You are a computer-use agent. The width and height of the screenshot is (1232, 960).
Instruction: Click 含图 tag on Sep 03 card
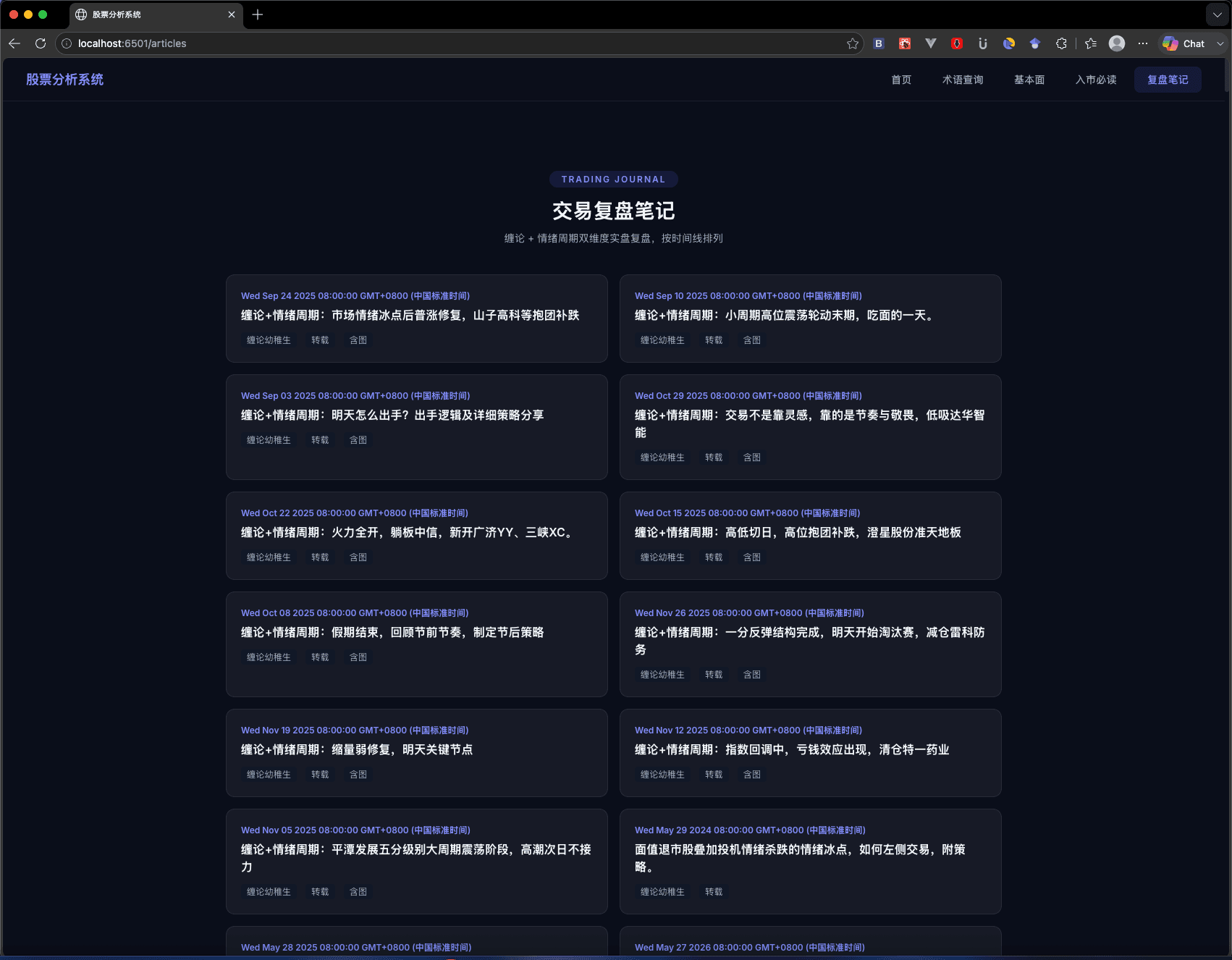[358, 440]
